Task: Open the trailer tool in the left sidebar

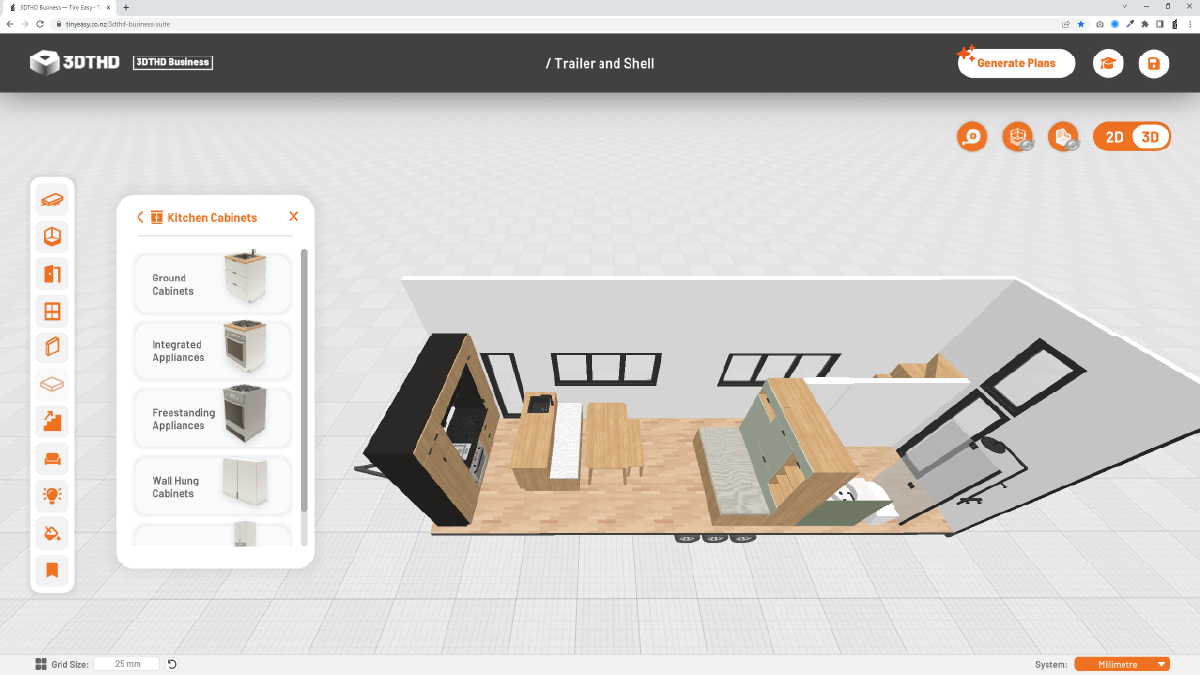Action: [52, 200]
